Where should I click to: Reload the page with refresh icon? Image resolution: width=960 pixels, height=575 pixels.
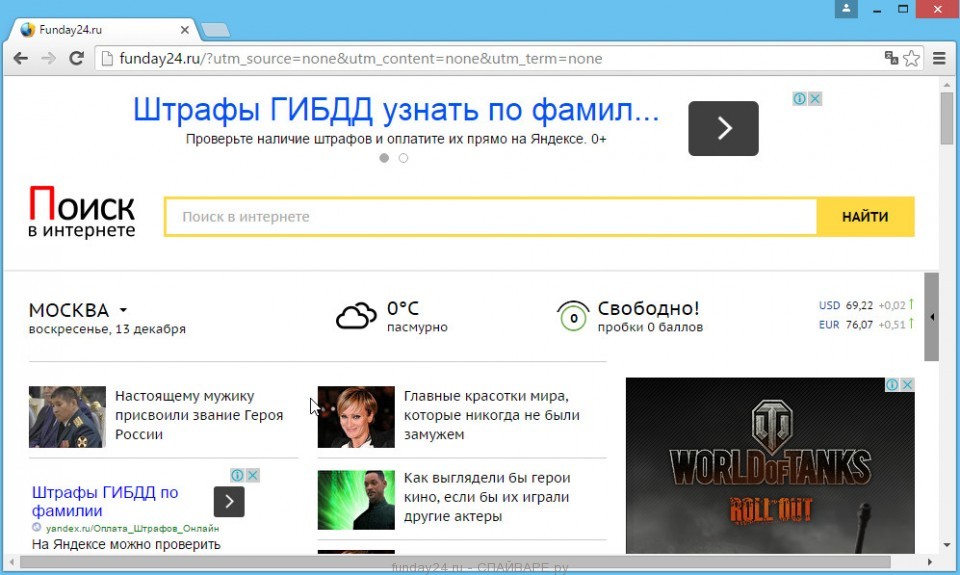pyautogui.click(x=77, y=59)
